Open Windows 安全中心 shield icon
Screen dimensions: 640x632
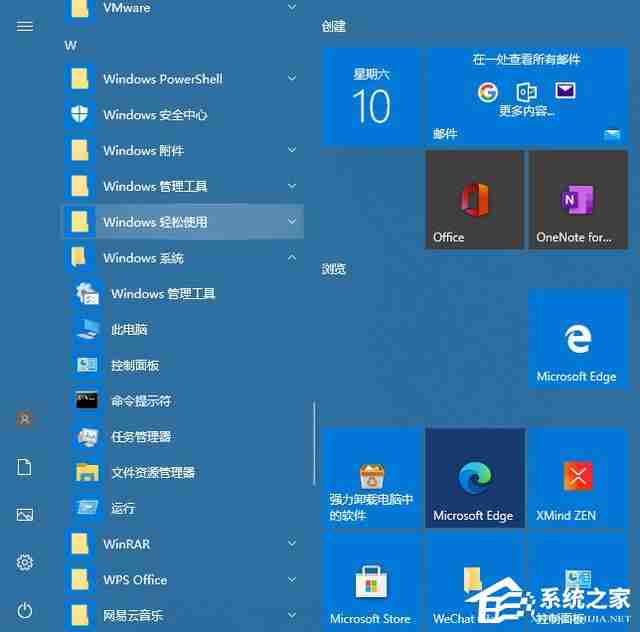click(80, 114)
